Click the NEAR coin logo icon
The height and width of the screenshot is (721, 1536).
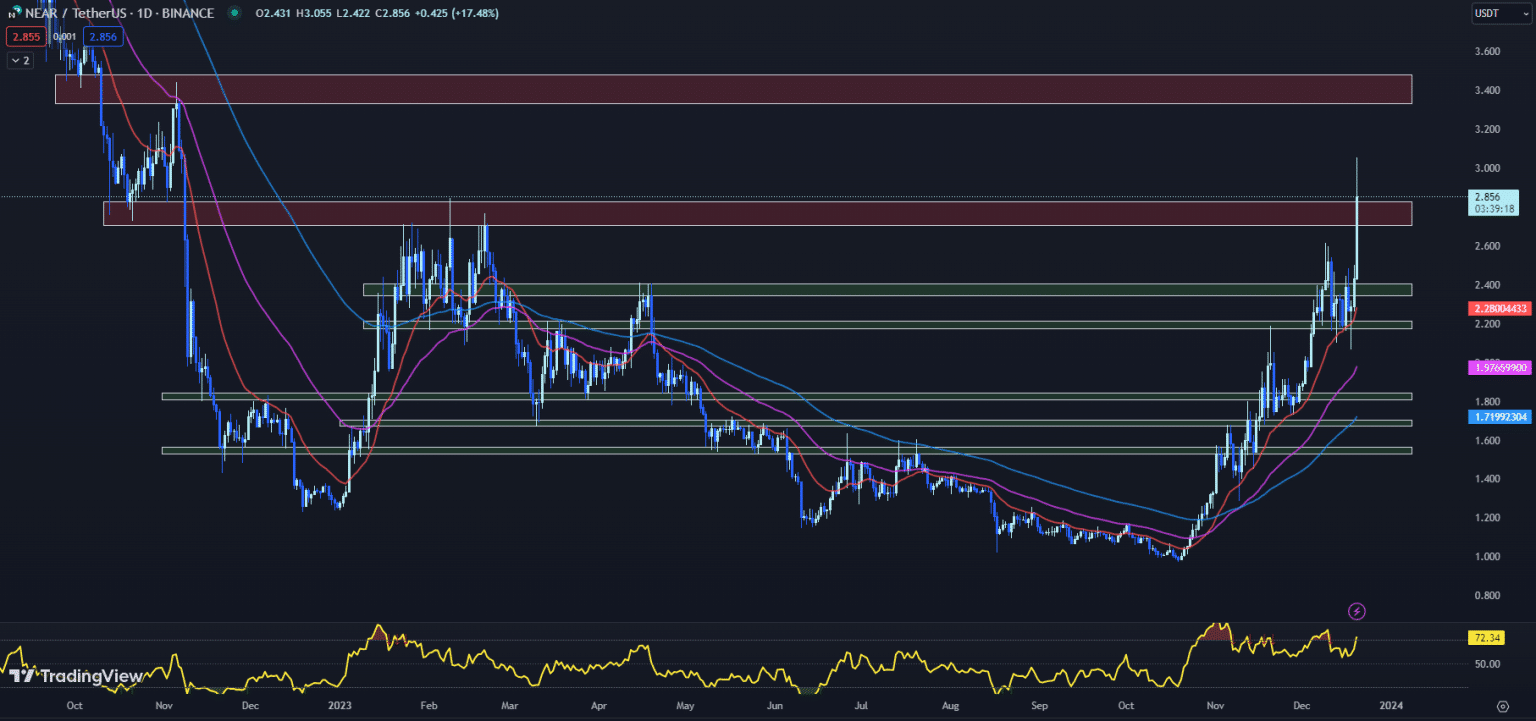pyautogui.click(x=13, y=14)
